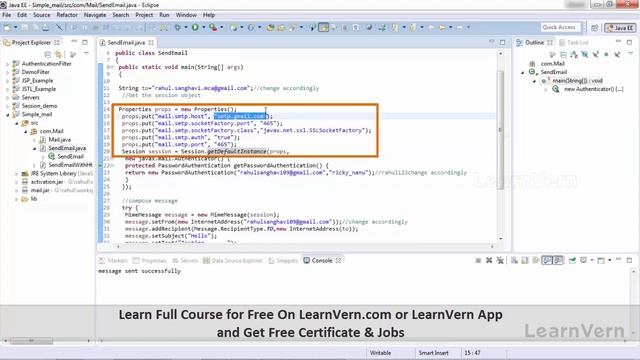Click Remove All Terminated Launches in Console
The image size is (640, 360).
coord(500,260)
